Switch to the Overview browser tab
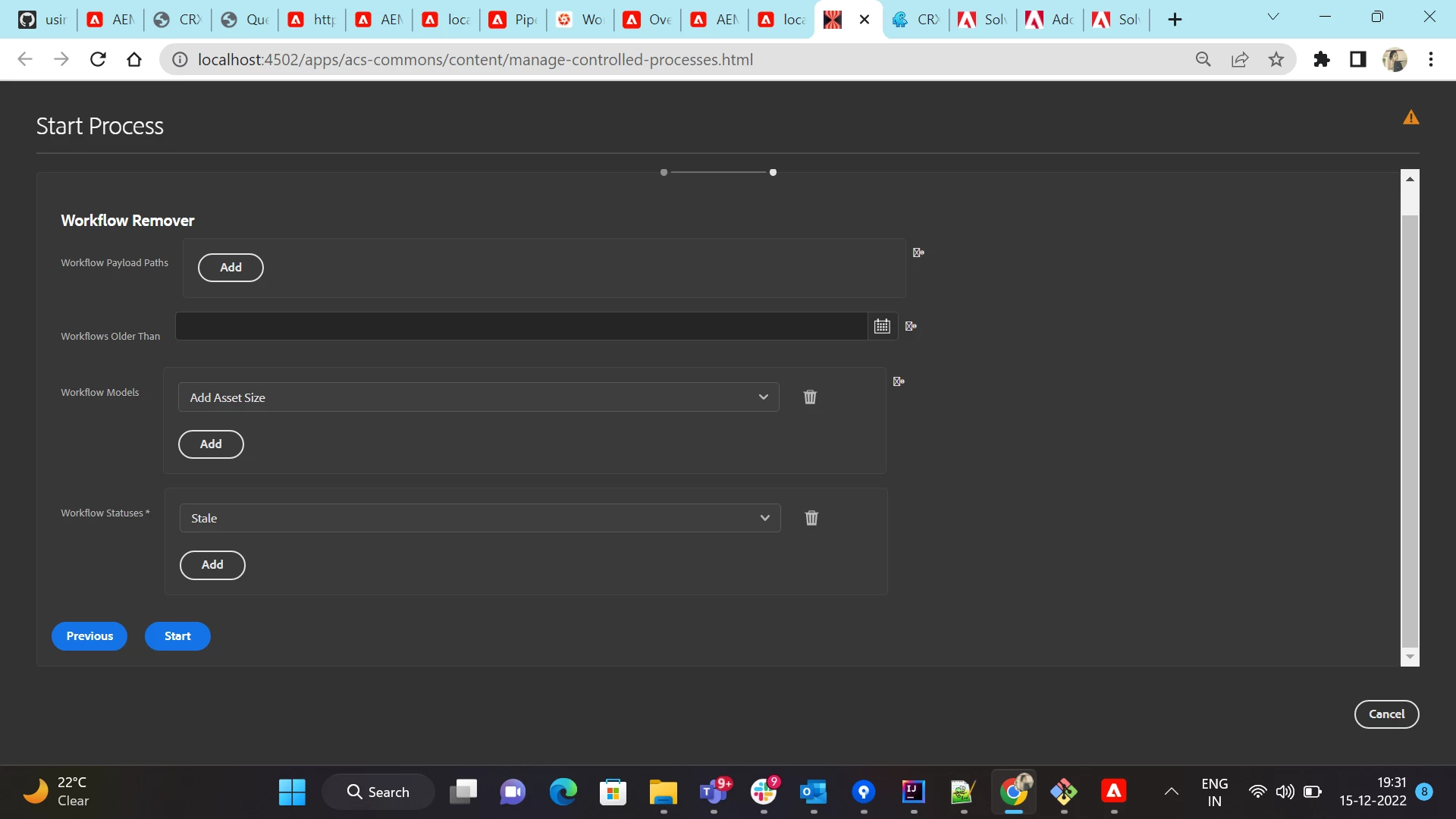The height and width of the screenshot is (819, 1456). (x=647, y=20)
